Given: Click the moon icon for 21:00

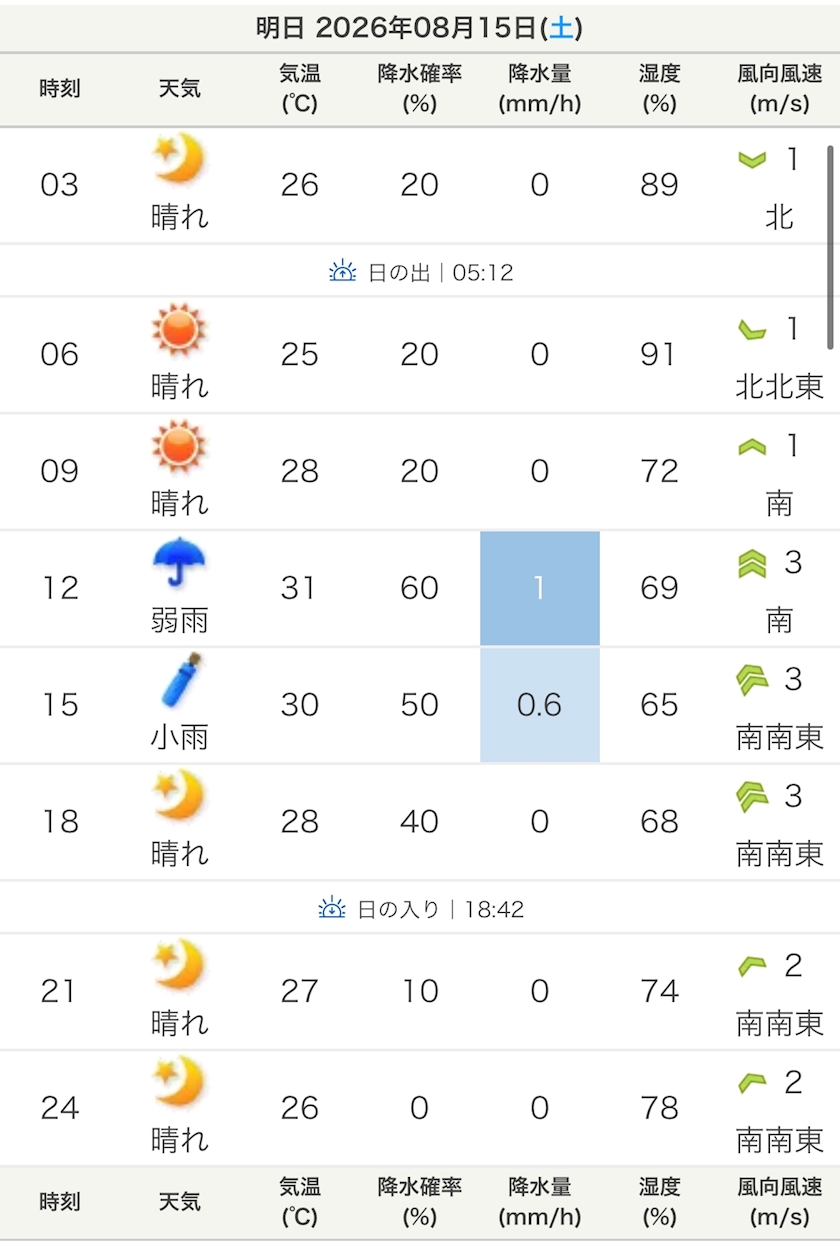Looking at the screenshot, I should tap(179, 965).
